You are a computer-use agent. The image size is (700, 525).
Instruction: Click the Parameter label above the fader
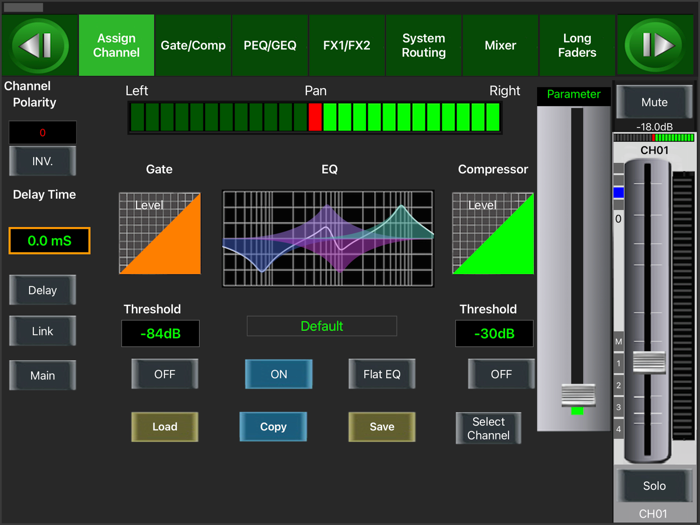(x=574, y=94)
